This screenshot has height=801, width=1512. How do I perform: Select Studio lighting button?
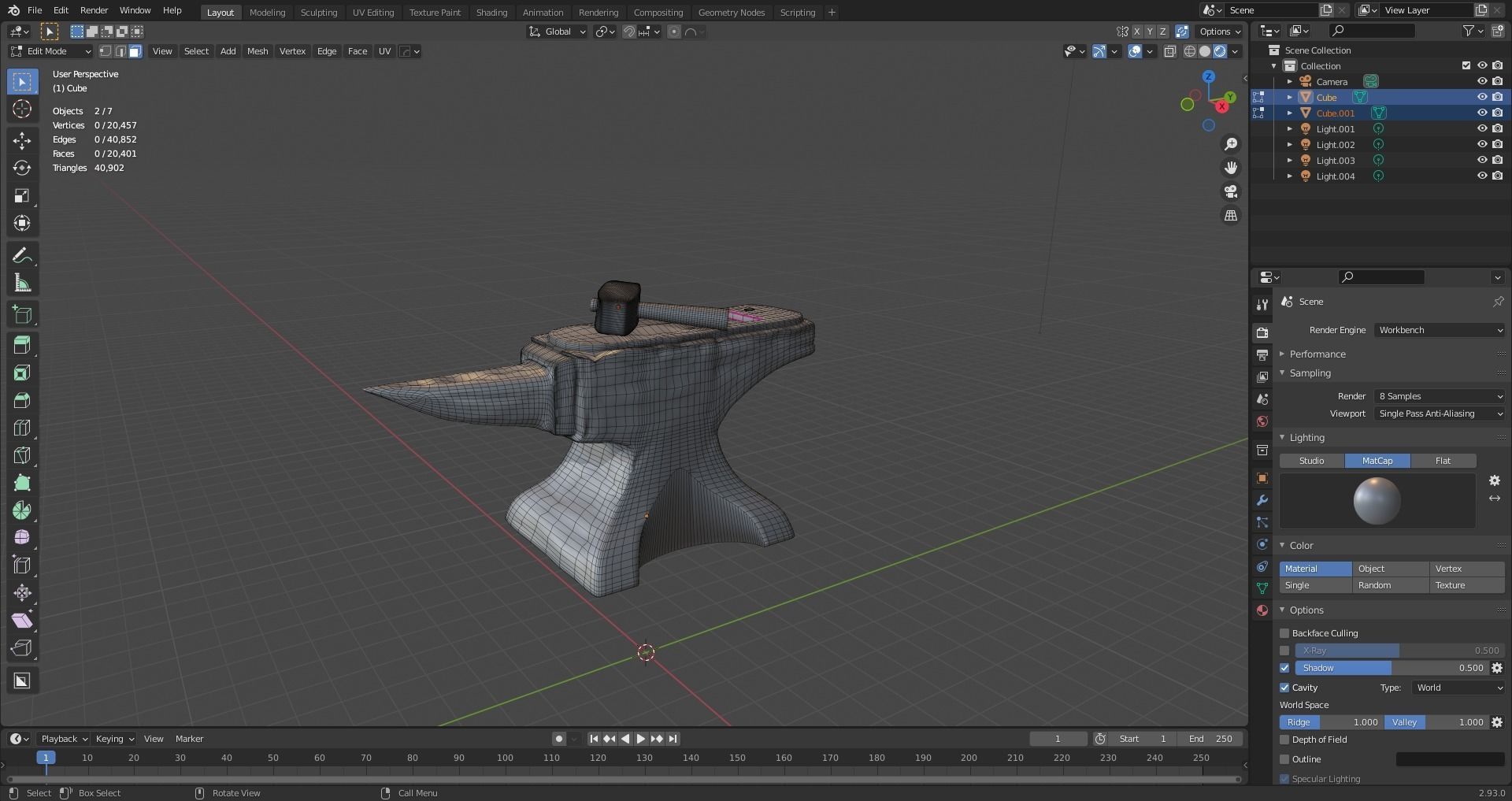point(1311,461)
